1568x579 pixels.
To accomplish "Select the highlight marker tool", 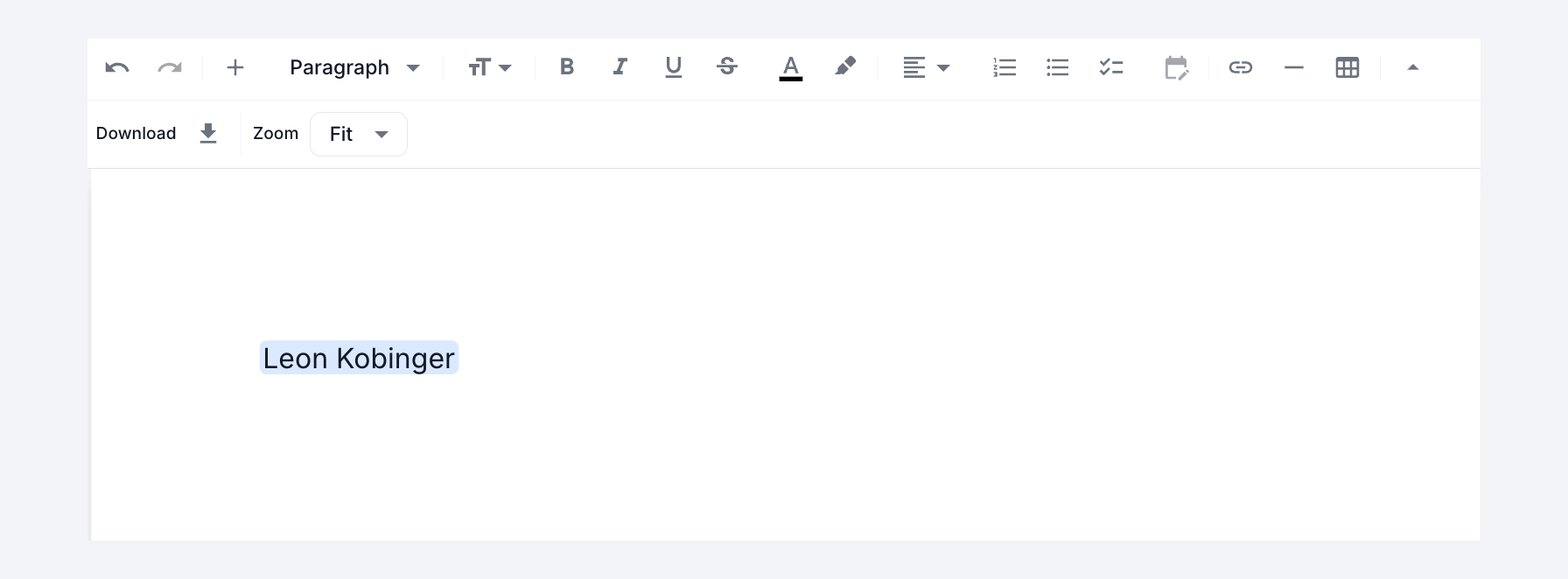I will tap(845, 66).
